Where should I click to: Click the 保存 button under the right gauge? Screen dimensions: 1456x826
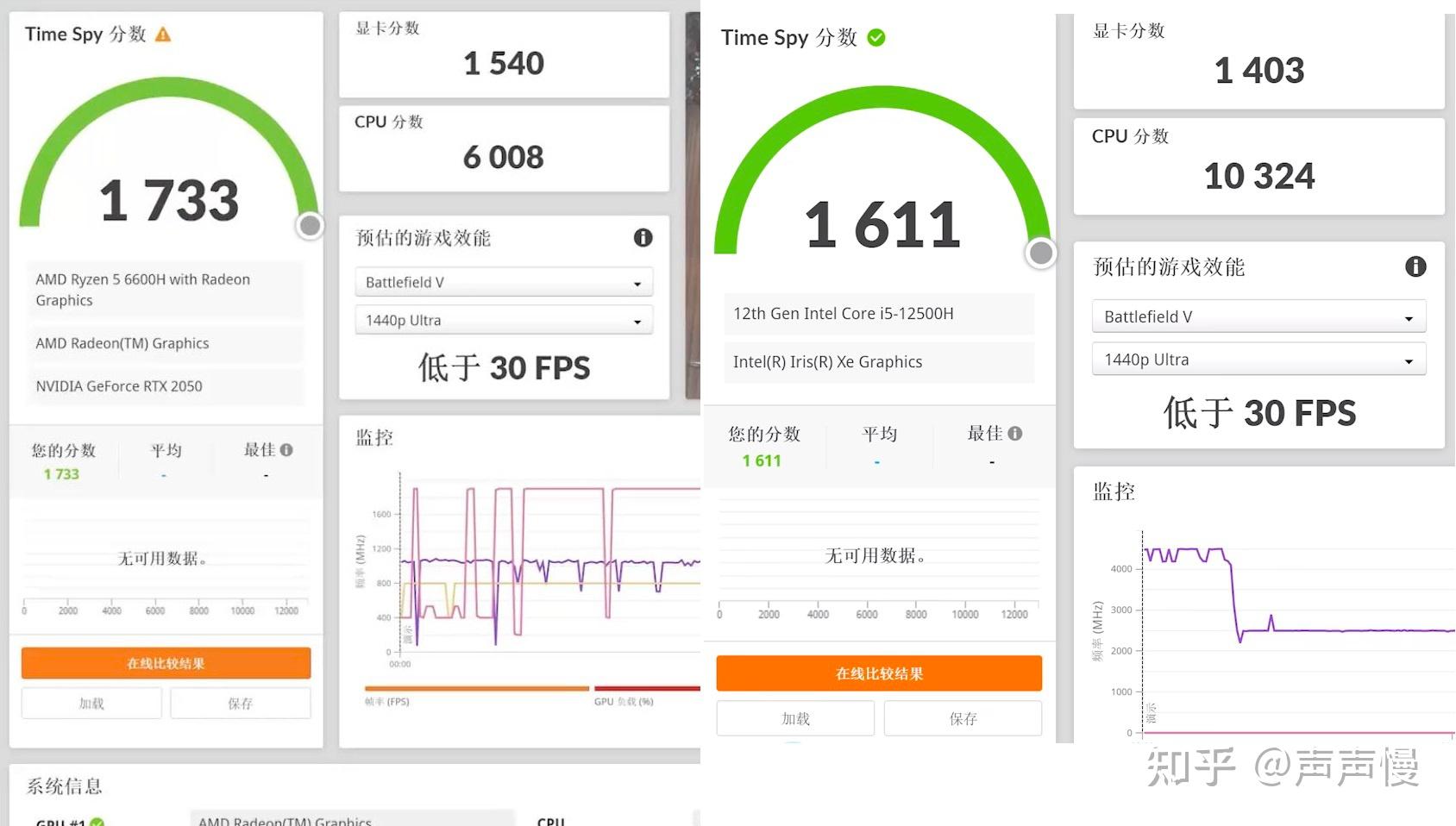point(963,718)
